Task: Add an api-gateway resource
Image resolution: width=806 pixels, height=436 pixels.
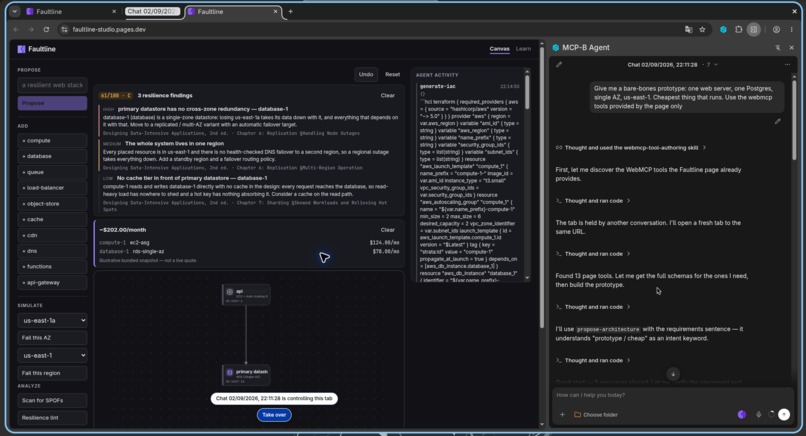Action: [x=52, y=282]
